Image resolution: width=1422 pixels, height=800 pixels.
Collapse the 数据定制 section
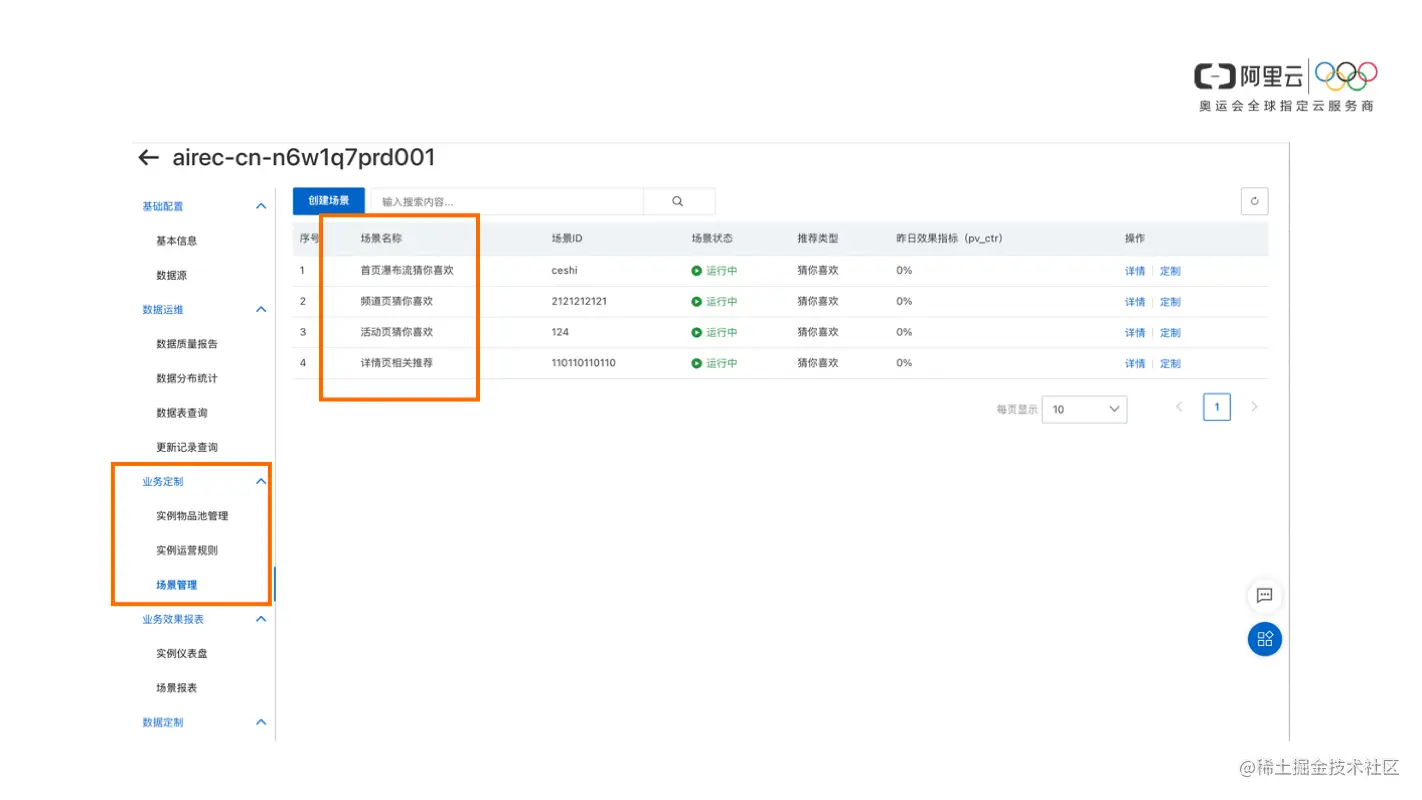[x=261, y=722]
